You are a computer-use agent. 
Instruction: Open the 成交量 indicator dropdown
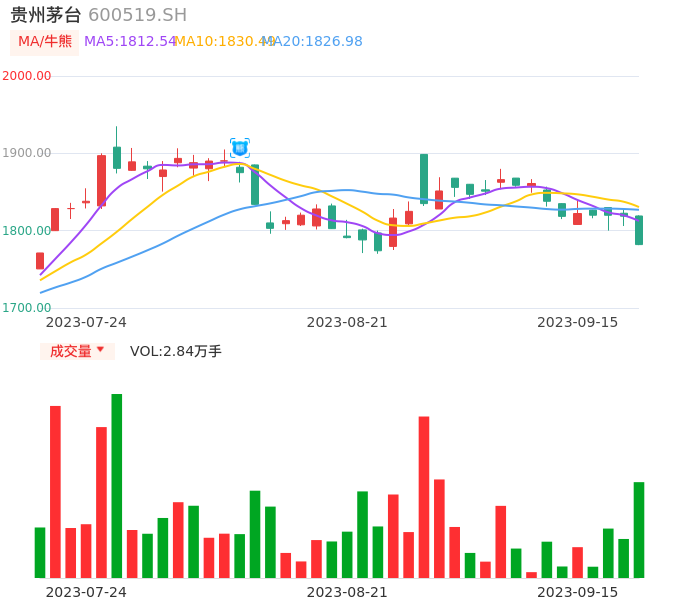click(77, 351)
